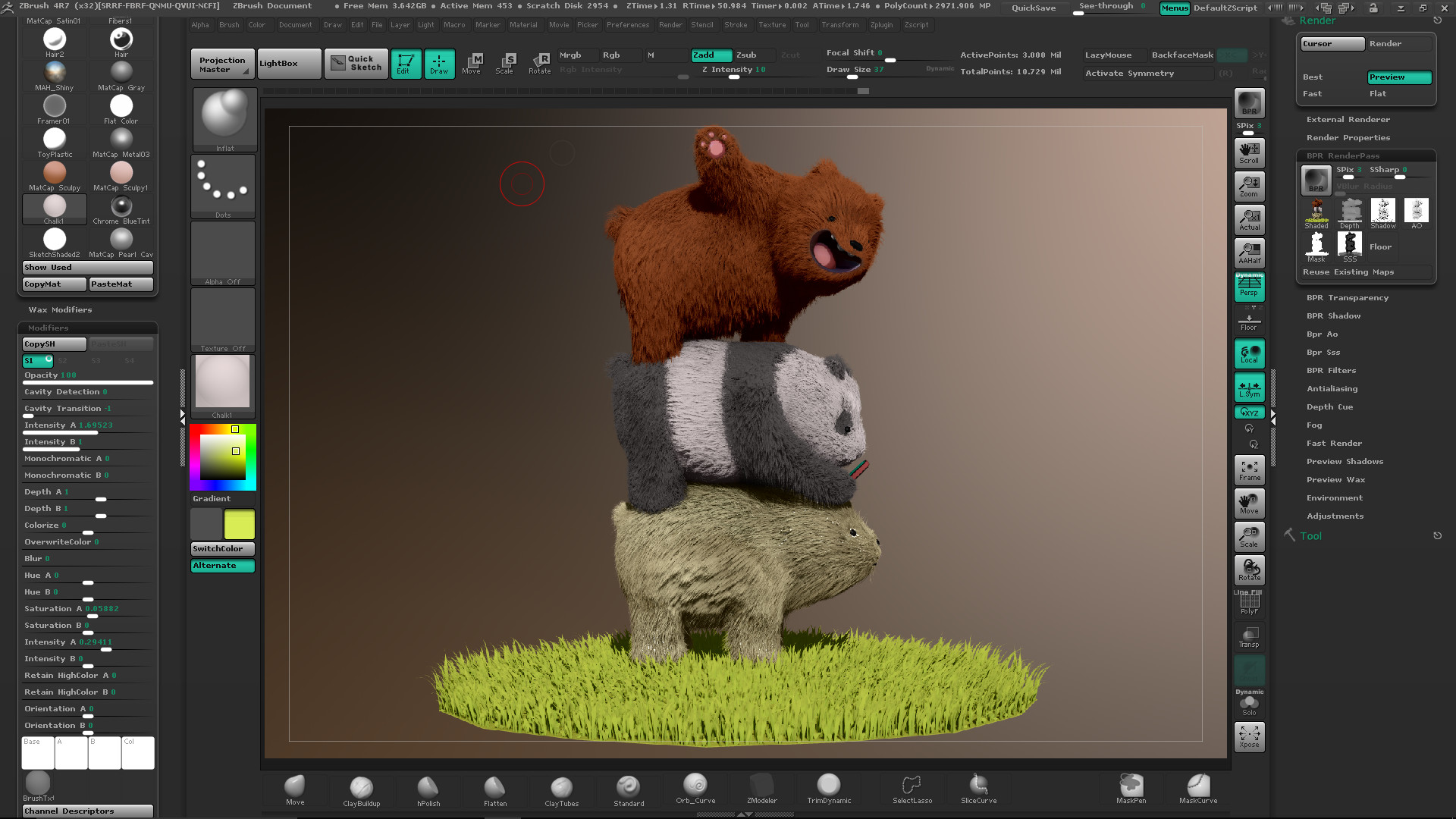Click the AAHalf size icon
1456x819 pixels.
[x=1249, y=253]
